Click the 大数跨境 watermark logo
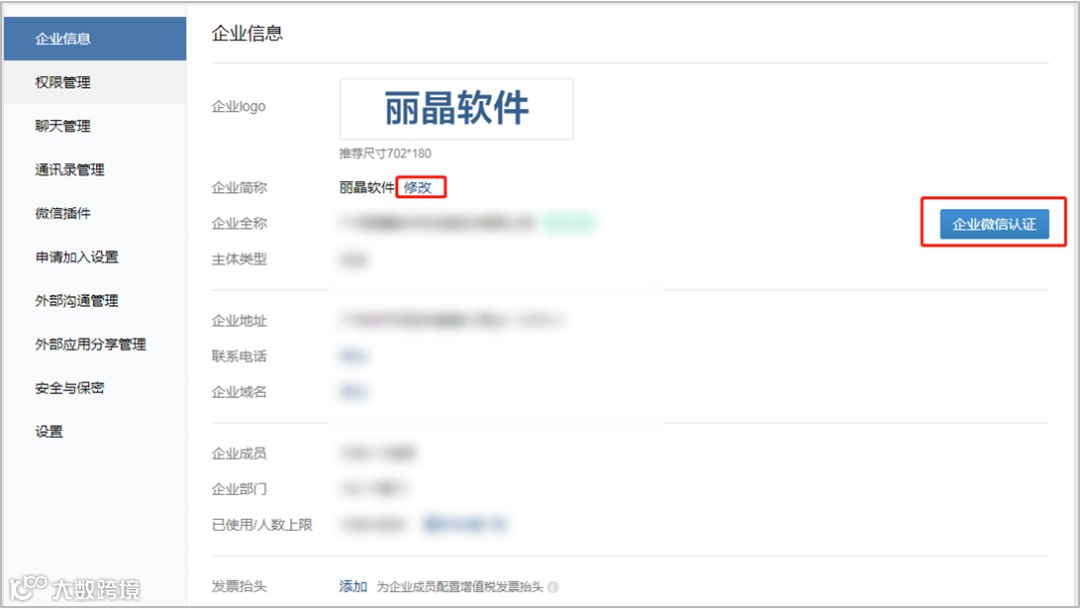This screenshot has width=1080, height=609. click(74, 588)
